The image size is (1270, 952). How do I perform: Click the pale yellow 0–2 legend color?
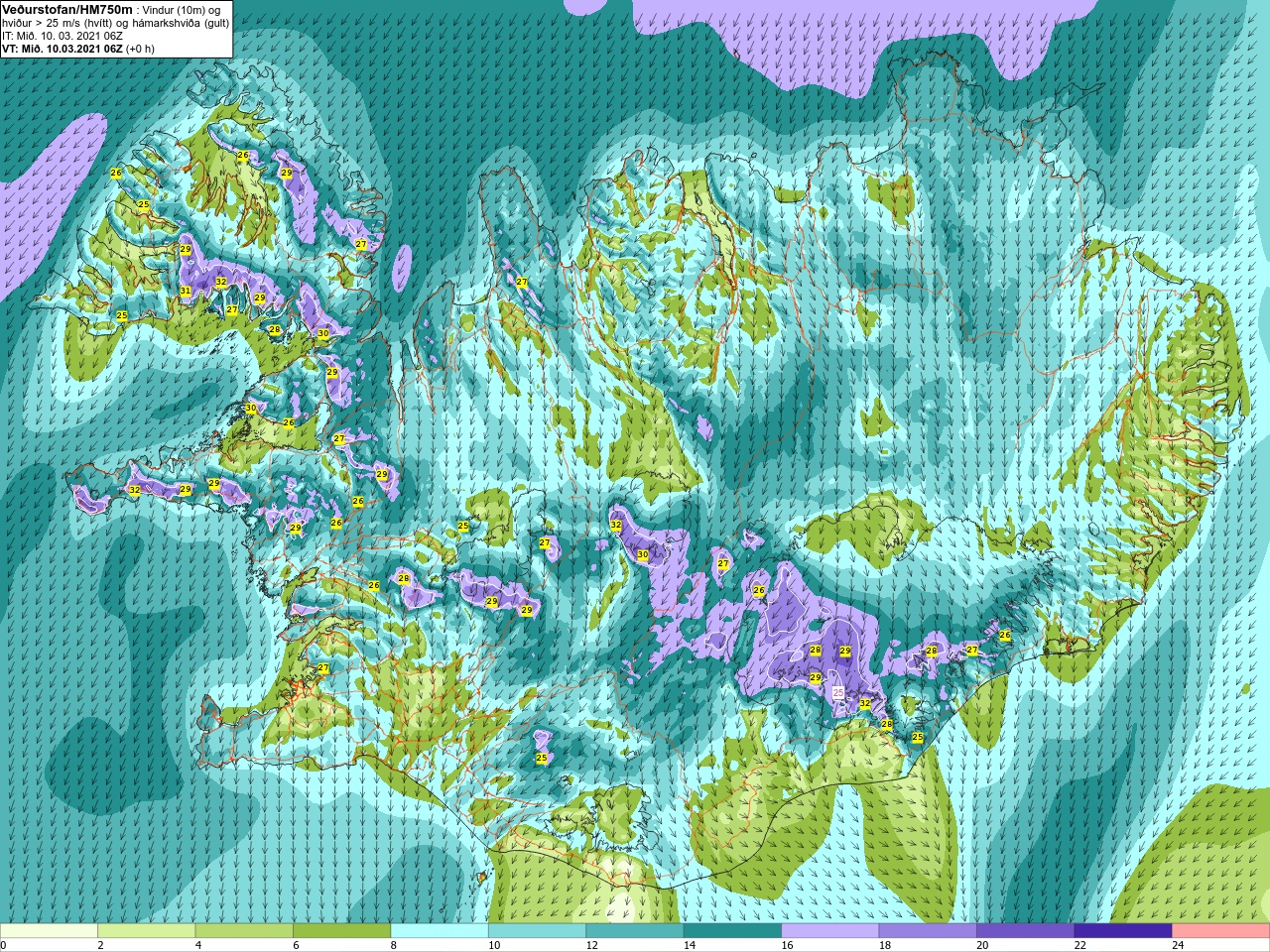(x=49, y=931)
